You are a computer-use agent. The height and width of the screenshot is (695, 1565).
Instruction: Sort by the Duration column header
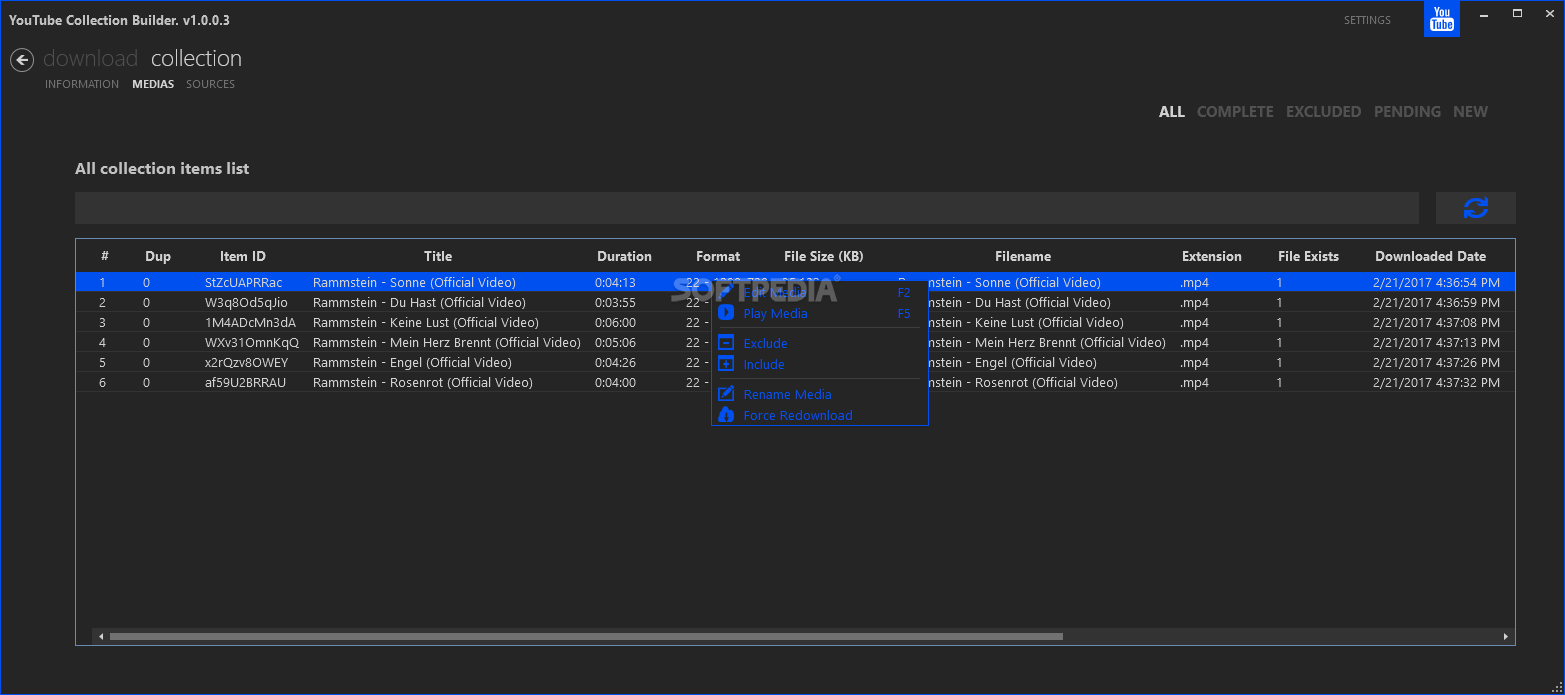[x=624, y=257]
